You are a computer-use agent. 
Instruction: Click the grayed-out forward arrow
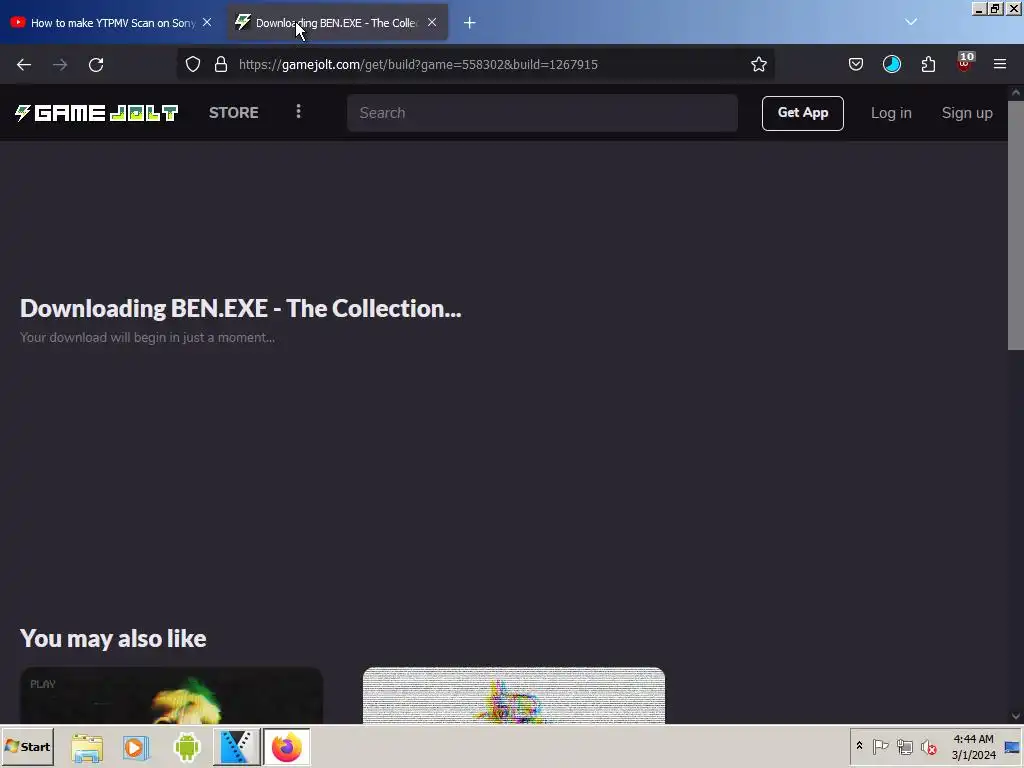[x=60, y=65]
